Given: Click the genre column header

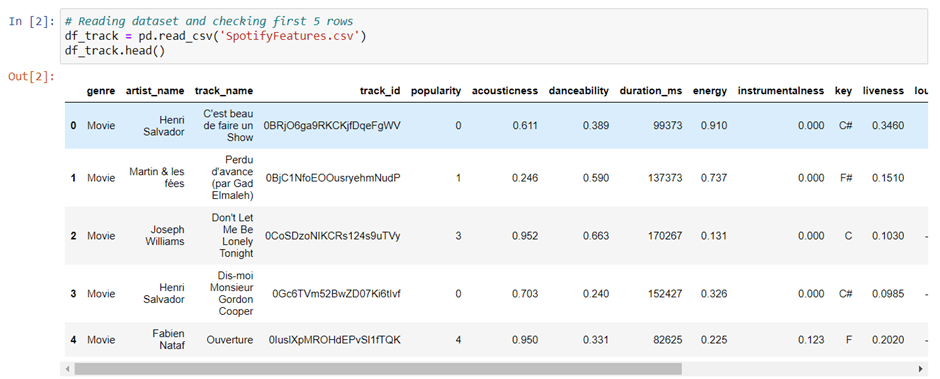Looking at the screenshot, I should tap(101, 91).
